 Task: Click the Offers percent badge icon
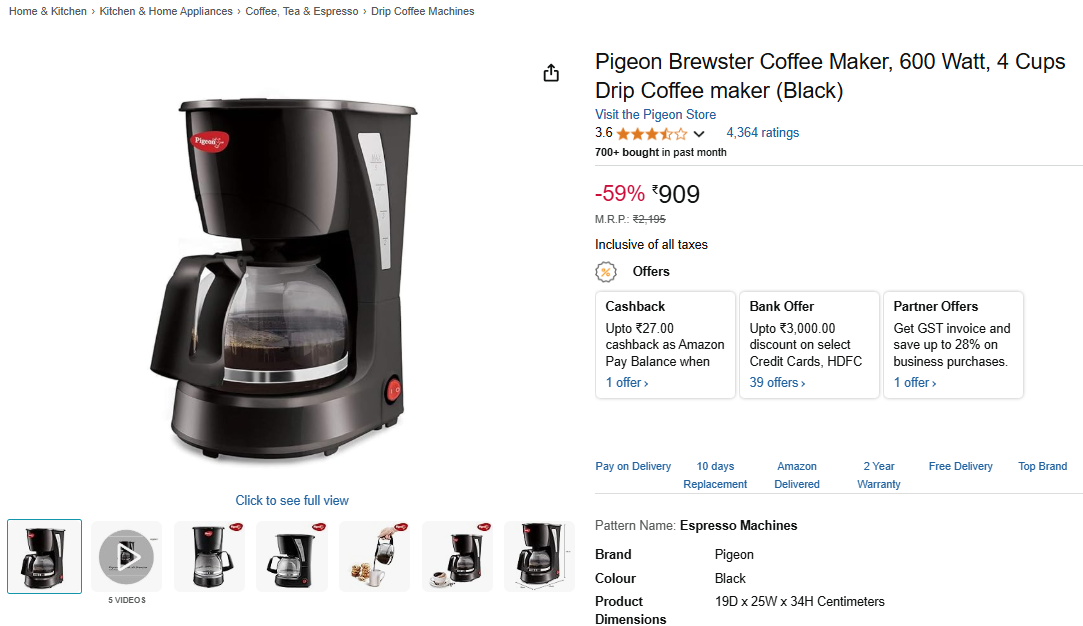pos(606,272)
